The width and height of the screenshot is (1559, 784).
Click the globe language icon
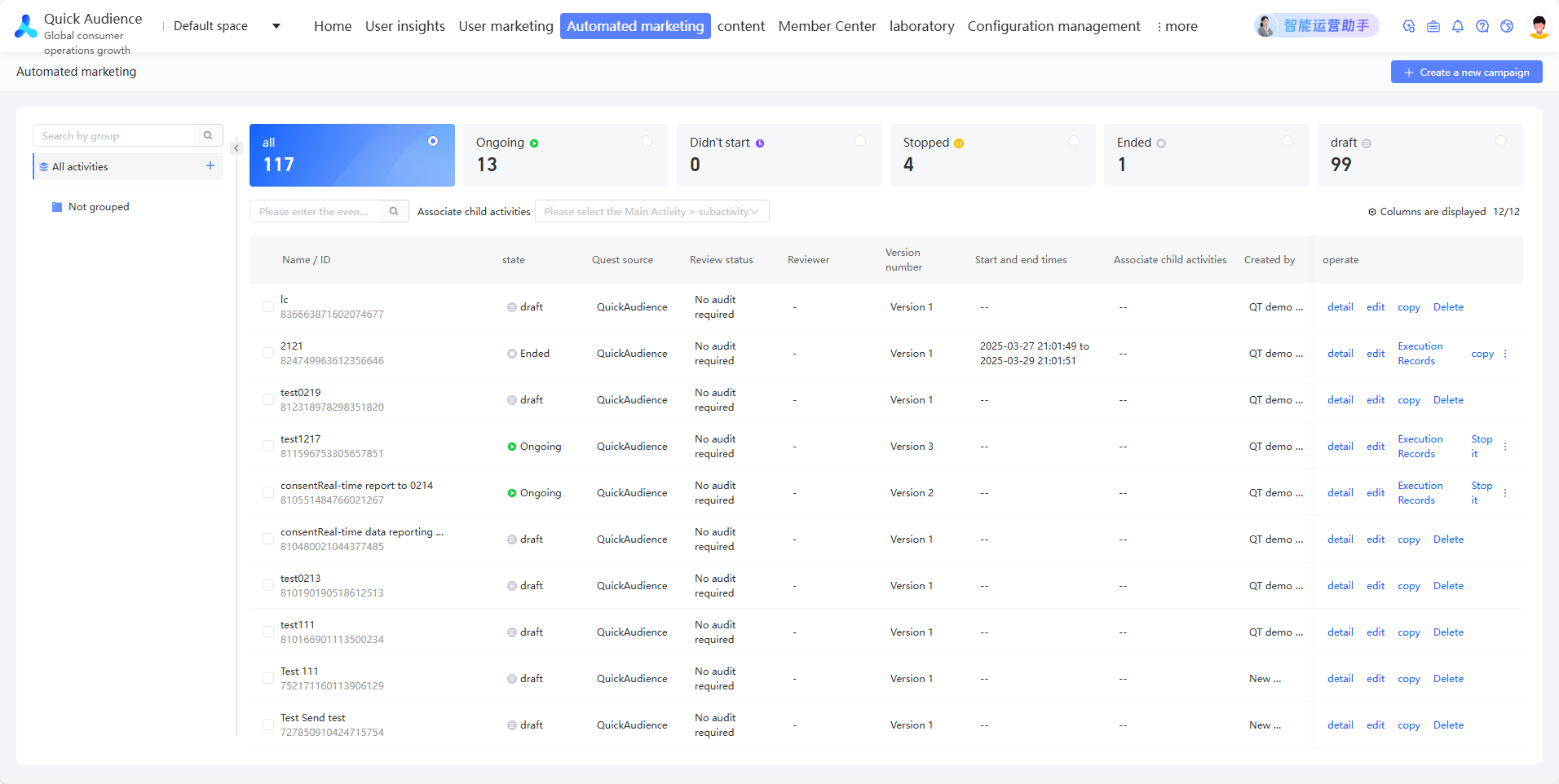(1507, 26)
